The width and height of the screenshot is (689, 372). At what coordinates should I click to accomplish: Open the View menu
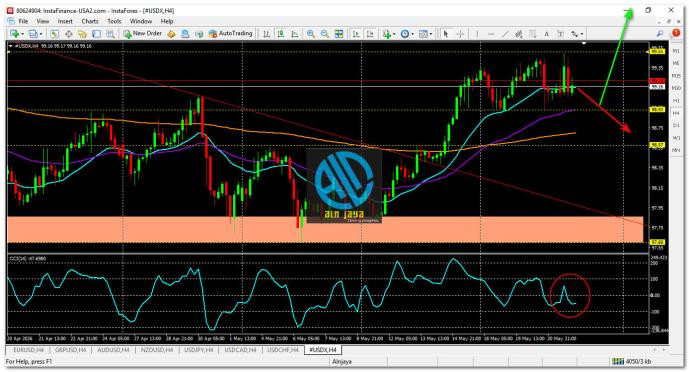click(x=43, y=21)
